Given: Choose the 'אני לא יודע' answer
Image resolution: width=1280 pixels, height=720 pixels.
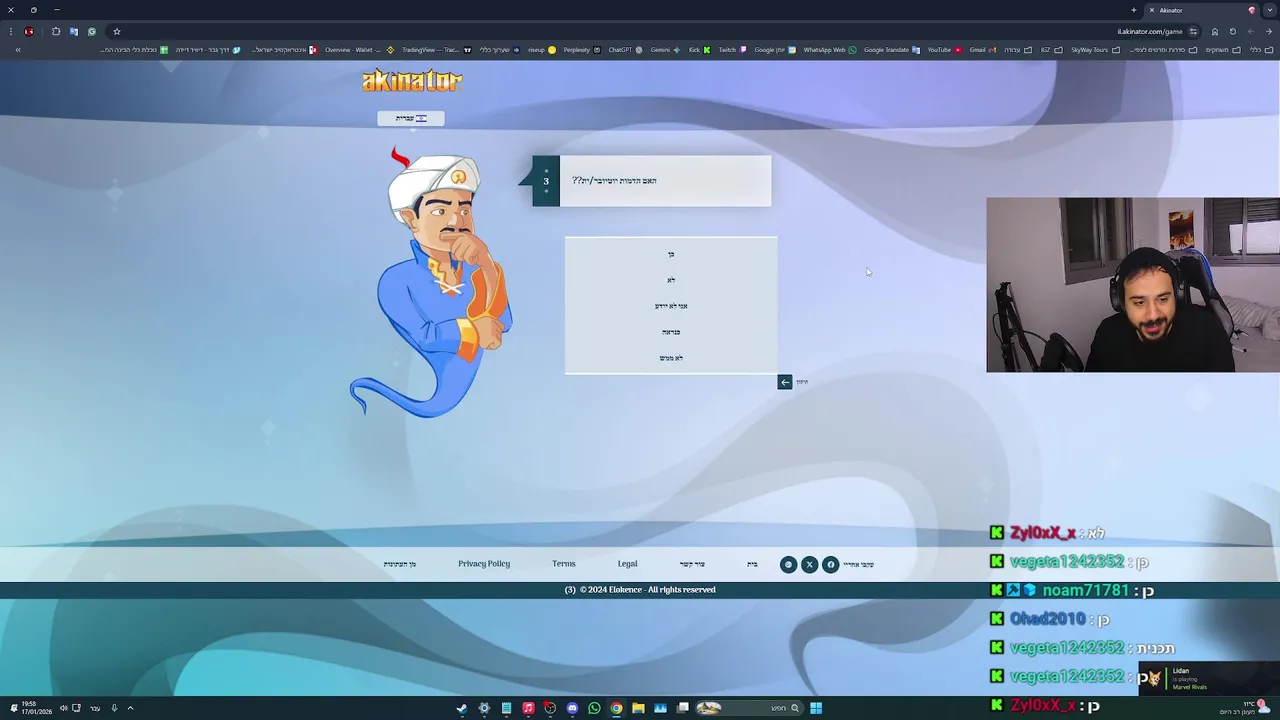Looking at the screenshot, I should 671,306.
